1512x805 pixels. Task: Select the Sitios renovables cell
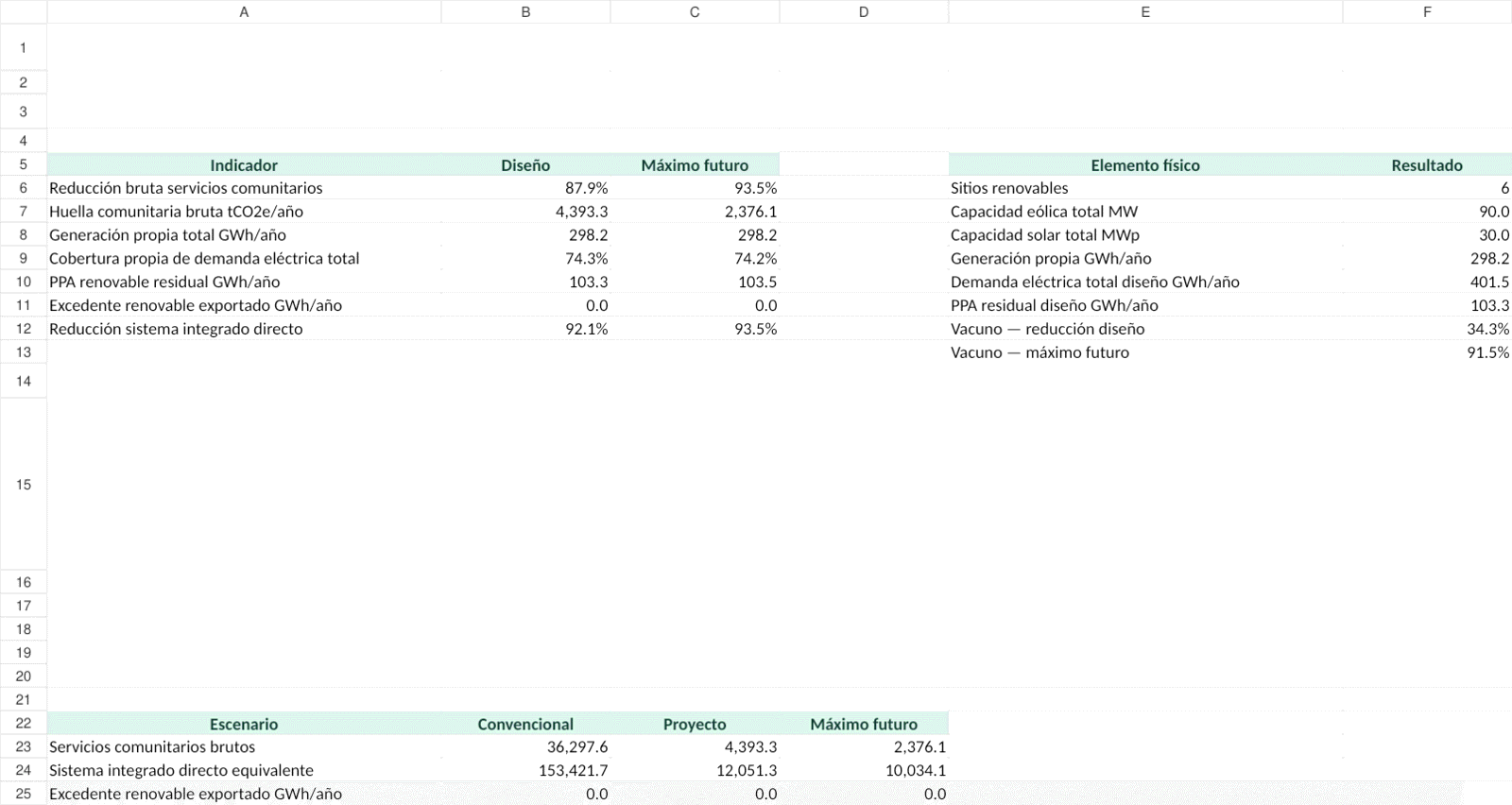[x=1145, y=188]
